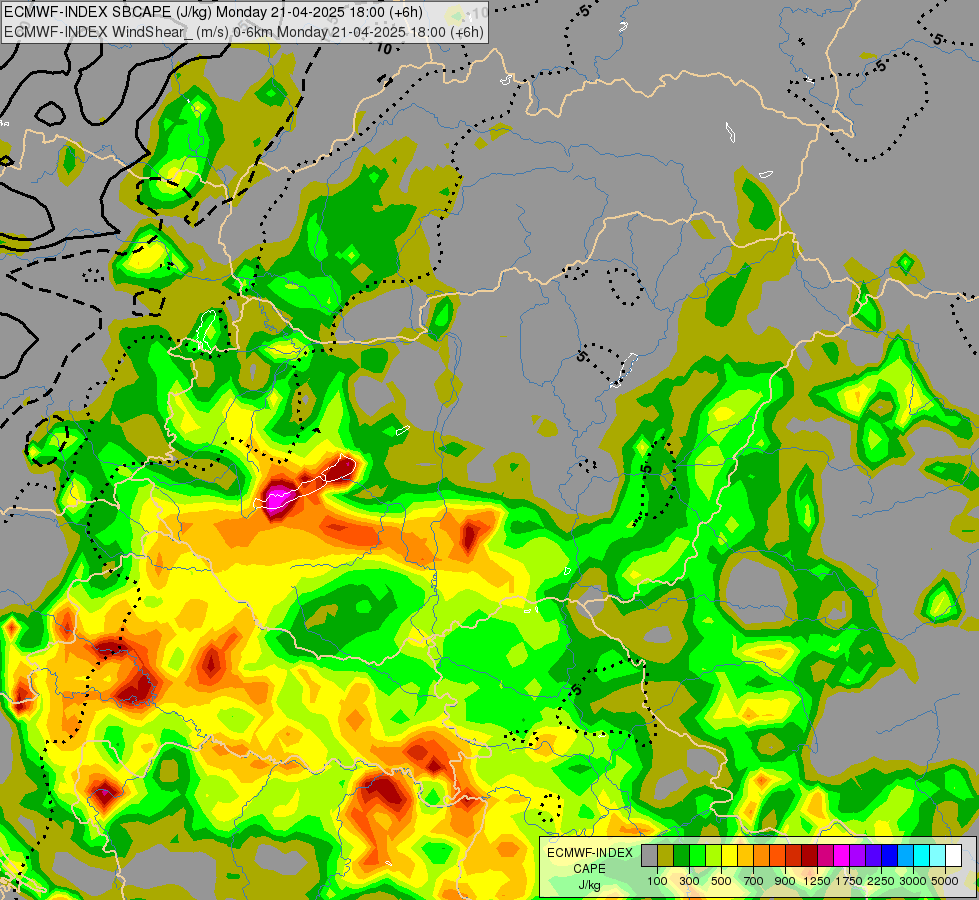Choose the bright magenta legend swatch
Image resolution: width=979 pixels, height=900 pixels.
[841, 856]
